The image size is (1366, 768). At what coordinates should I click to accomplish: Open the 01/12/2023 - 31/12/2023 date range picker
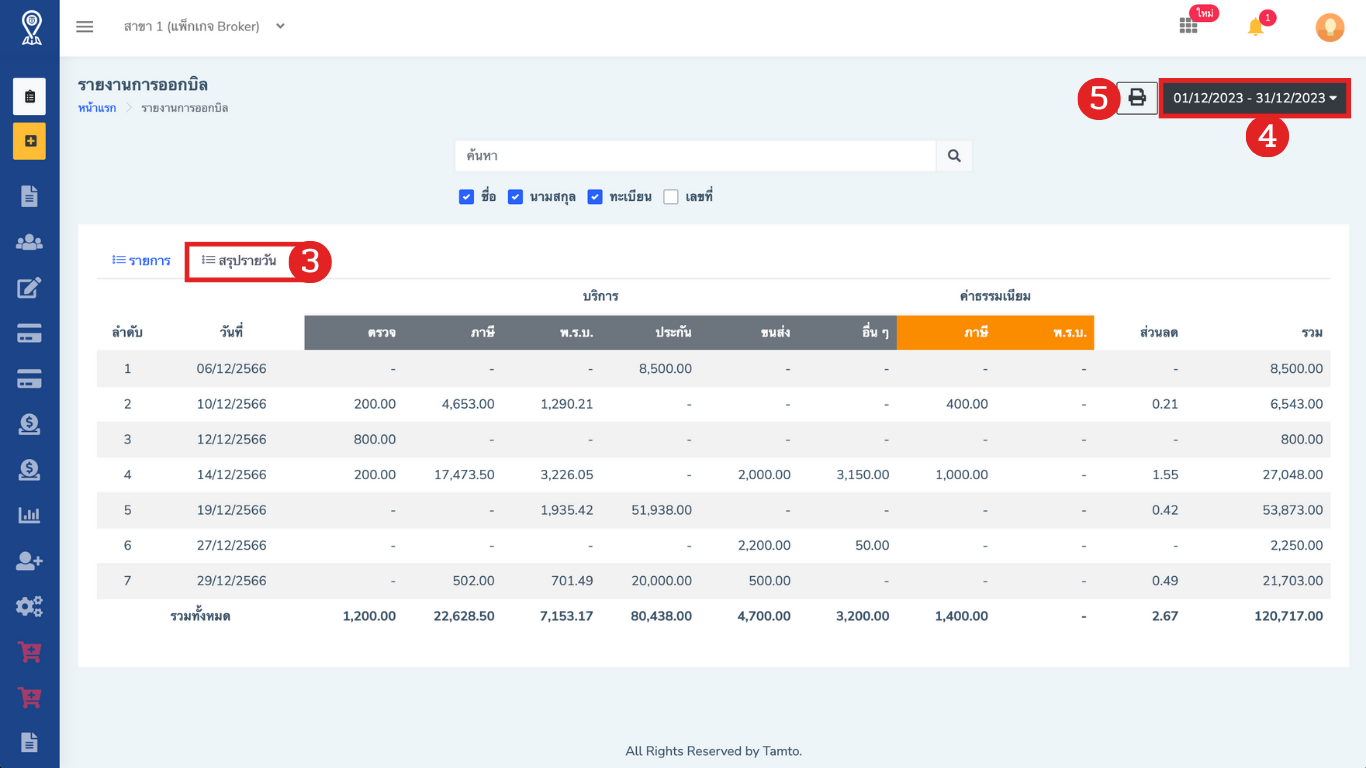click(1255, 98)
